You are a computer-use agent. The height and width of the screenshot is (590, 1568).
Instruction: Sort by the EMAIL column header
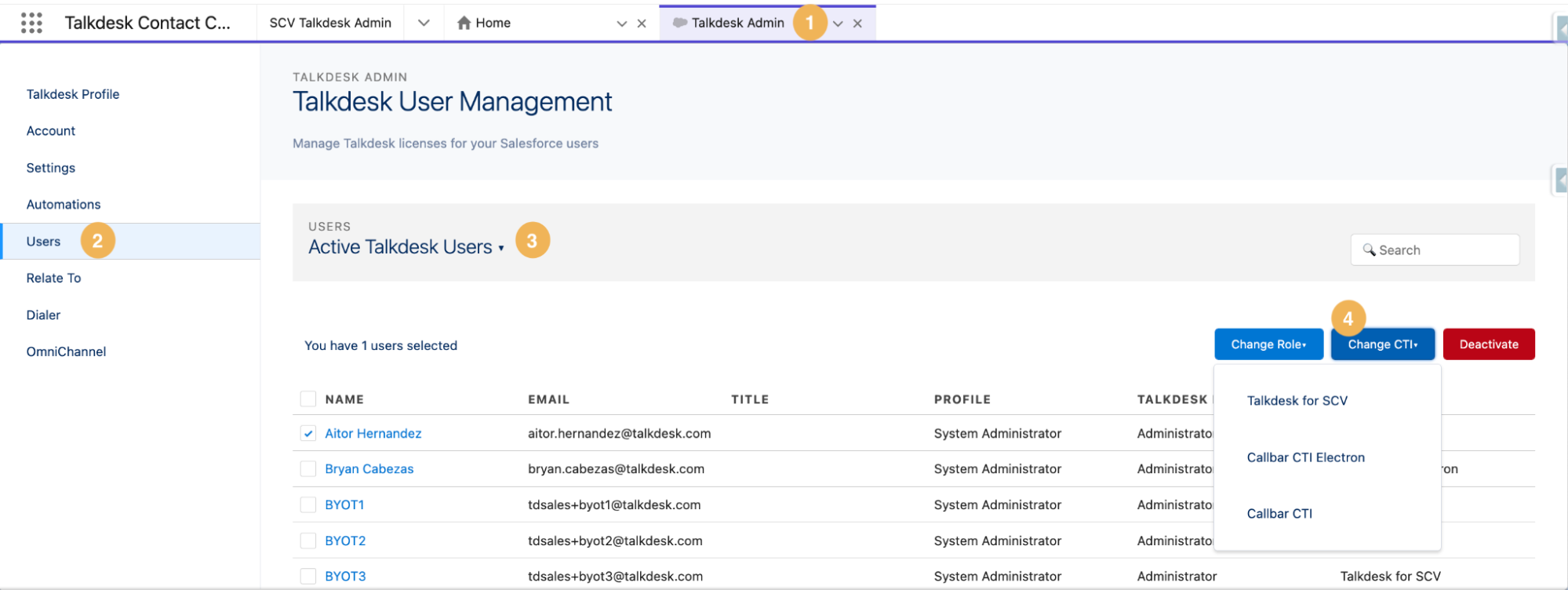[548, 399]
